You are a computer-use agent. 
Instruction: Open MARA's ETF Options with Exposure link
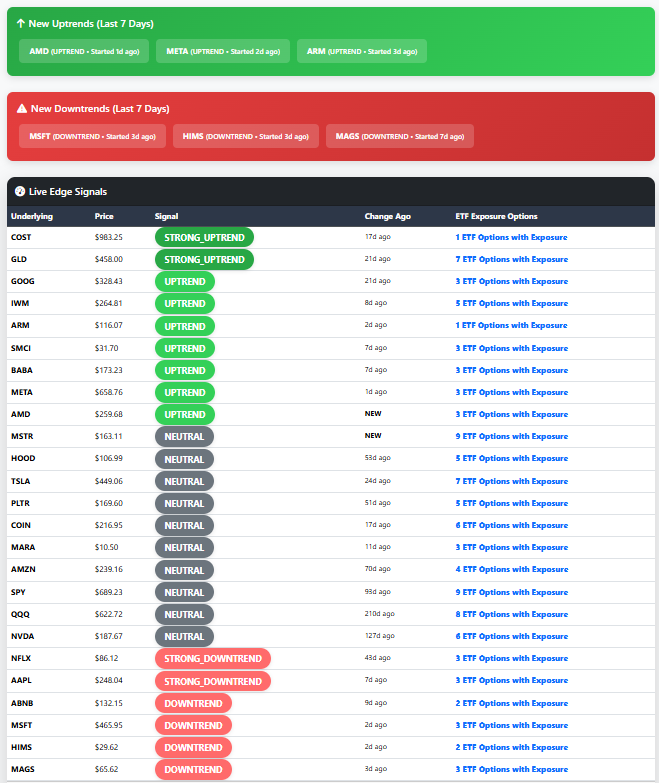(x=512, y=547)
